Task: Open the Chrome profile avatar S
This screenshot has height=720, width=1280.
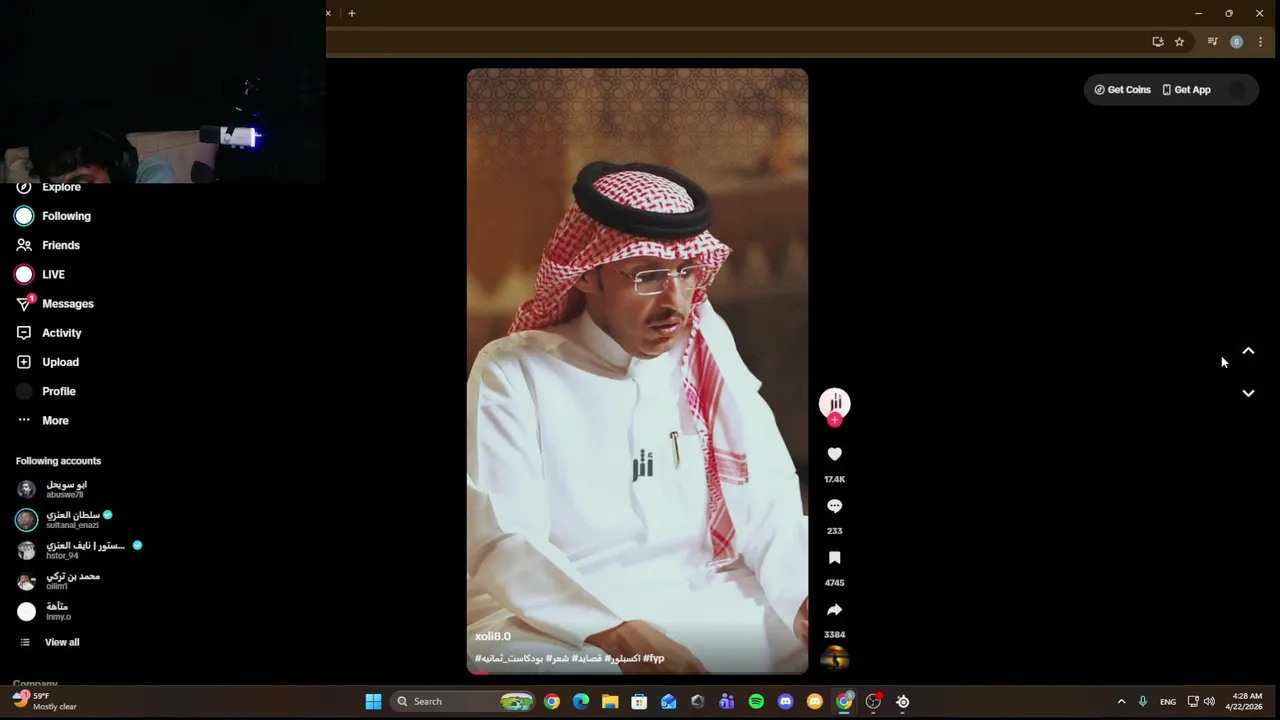Action: click(1236, 42)
